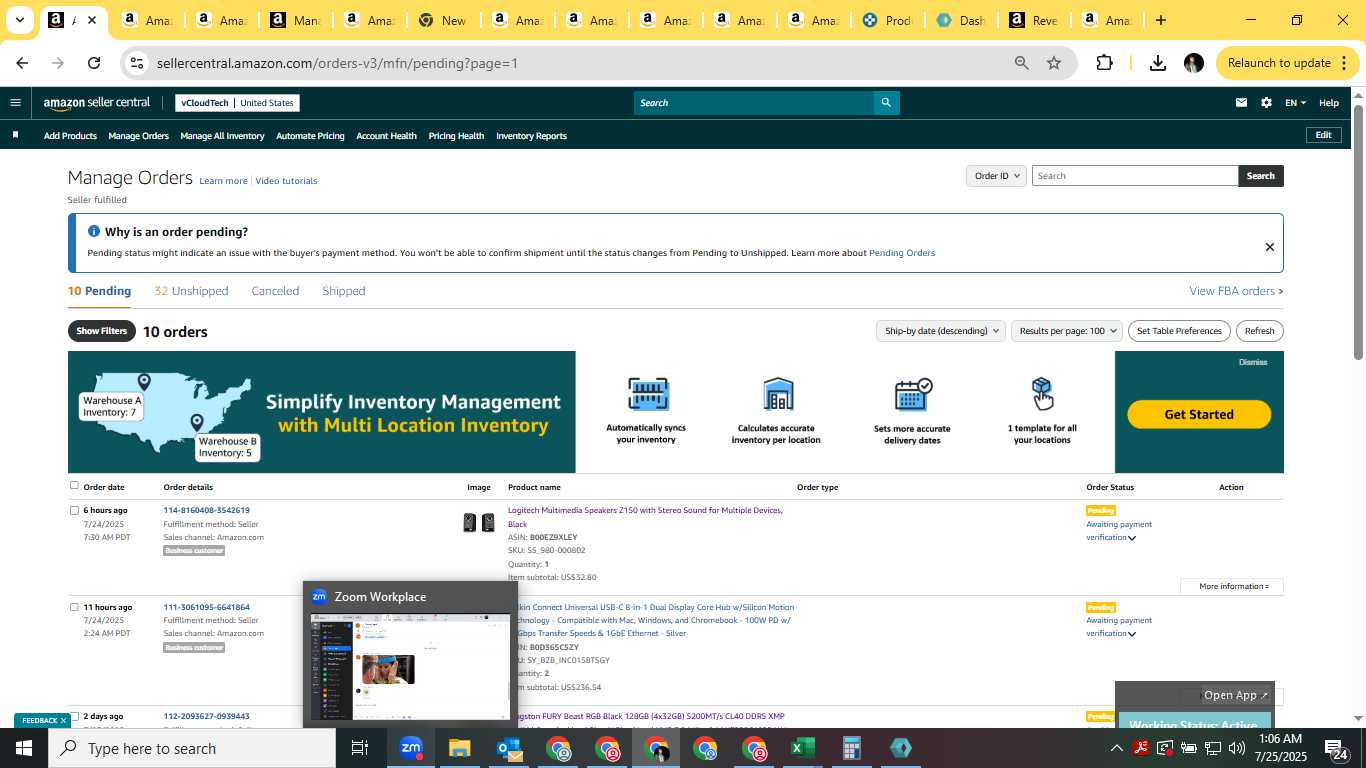
Task: Open a new browser tab
Action: (1160, 20)
